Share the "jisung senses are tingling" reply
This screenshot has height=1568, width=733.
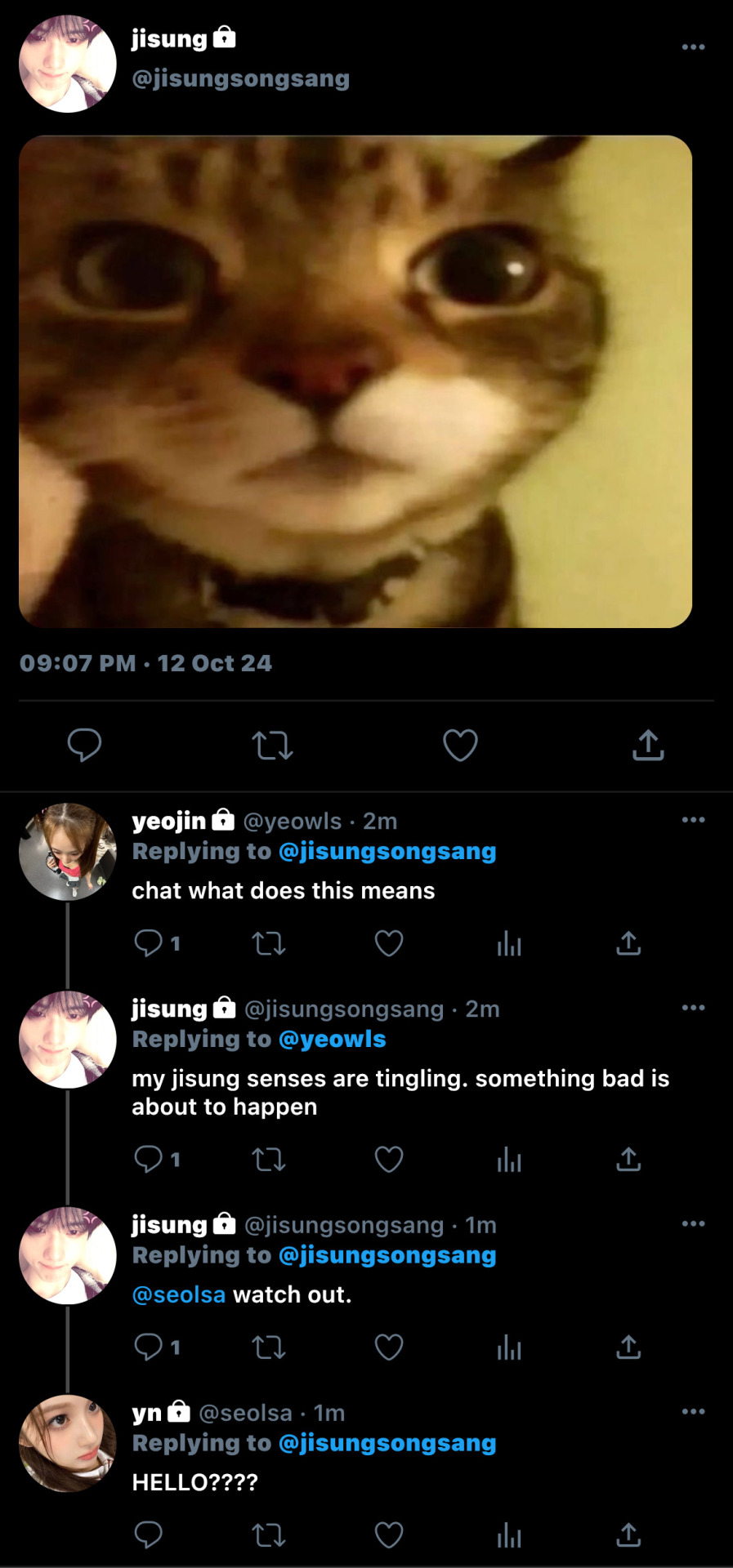click(628, 1159)
